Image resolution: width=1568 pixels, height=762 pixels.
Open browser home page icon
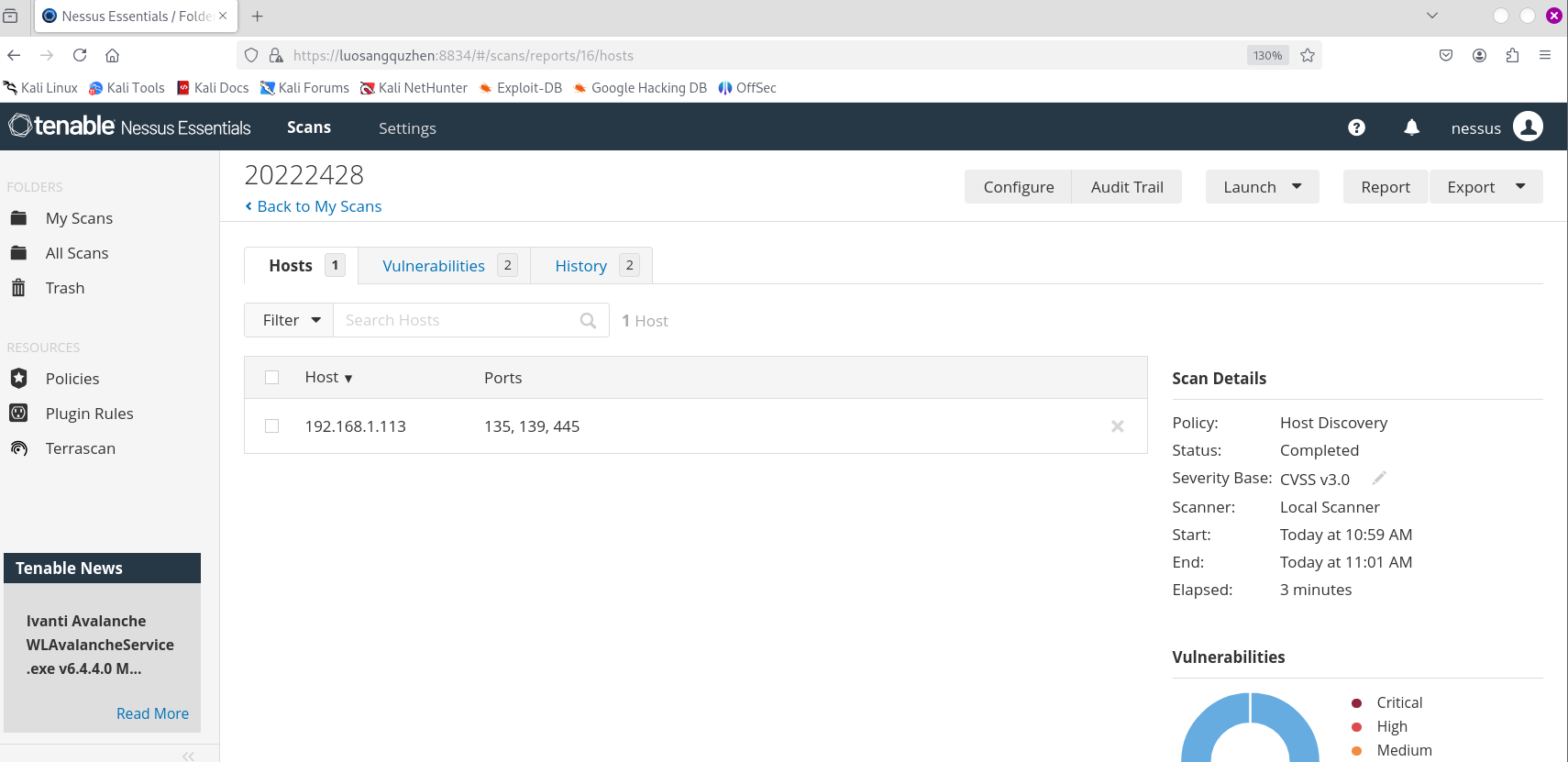(113, 55)
